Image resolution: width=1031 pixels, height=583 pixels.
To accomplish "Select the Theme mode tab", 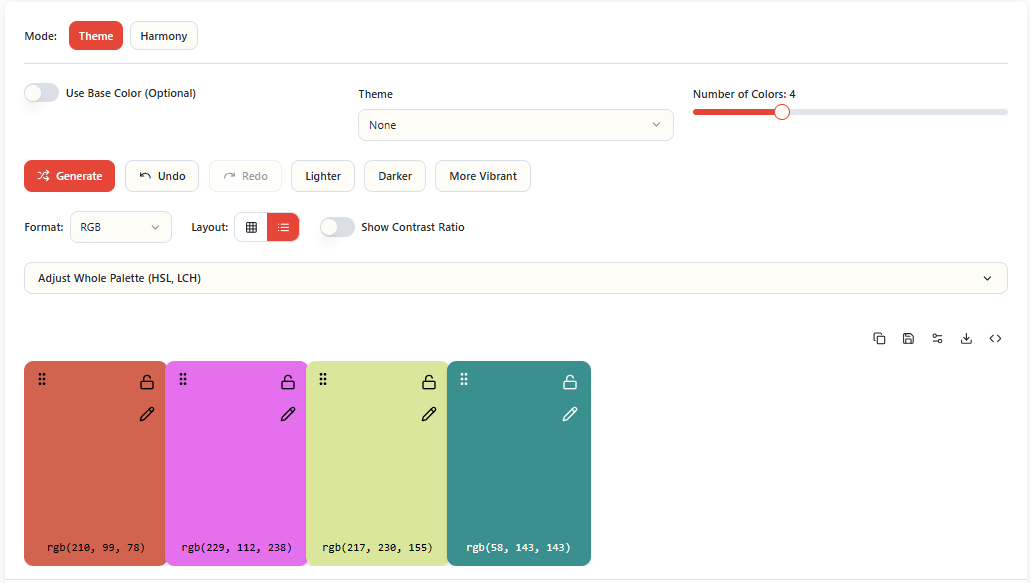I will [x=96, y=35].
